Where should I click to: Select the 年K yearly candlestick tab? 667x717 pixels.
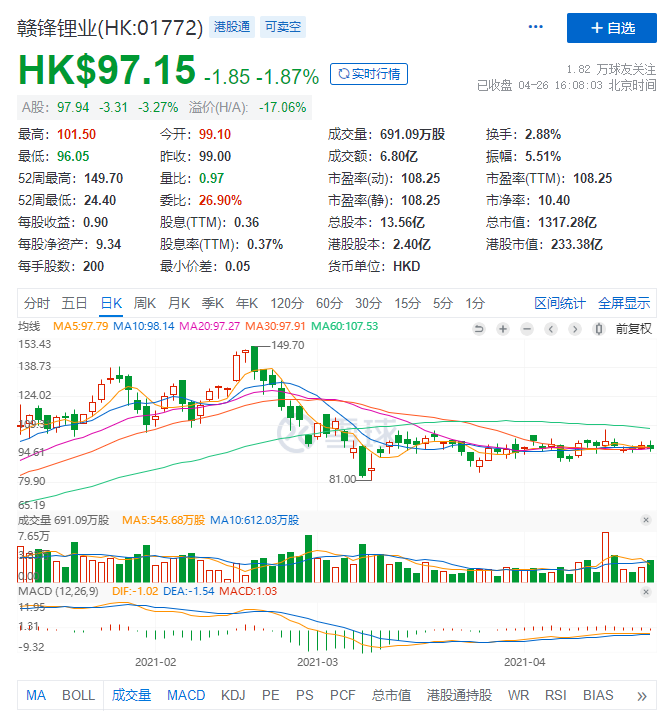coord(247,303)
